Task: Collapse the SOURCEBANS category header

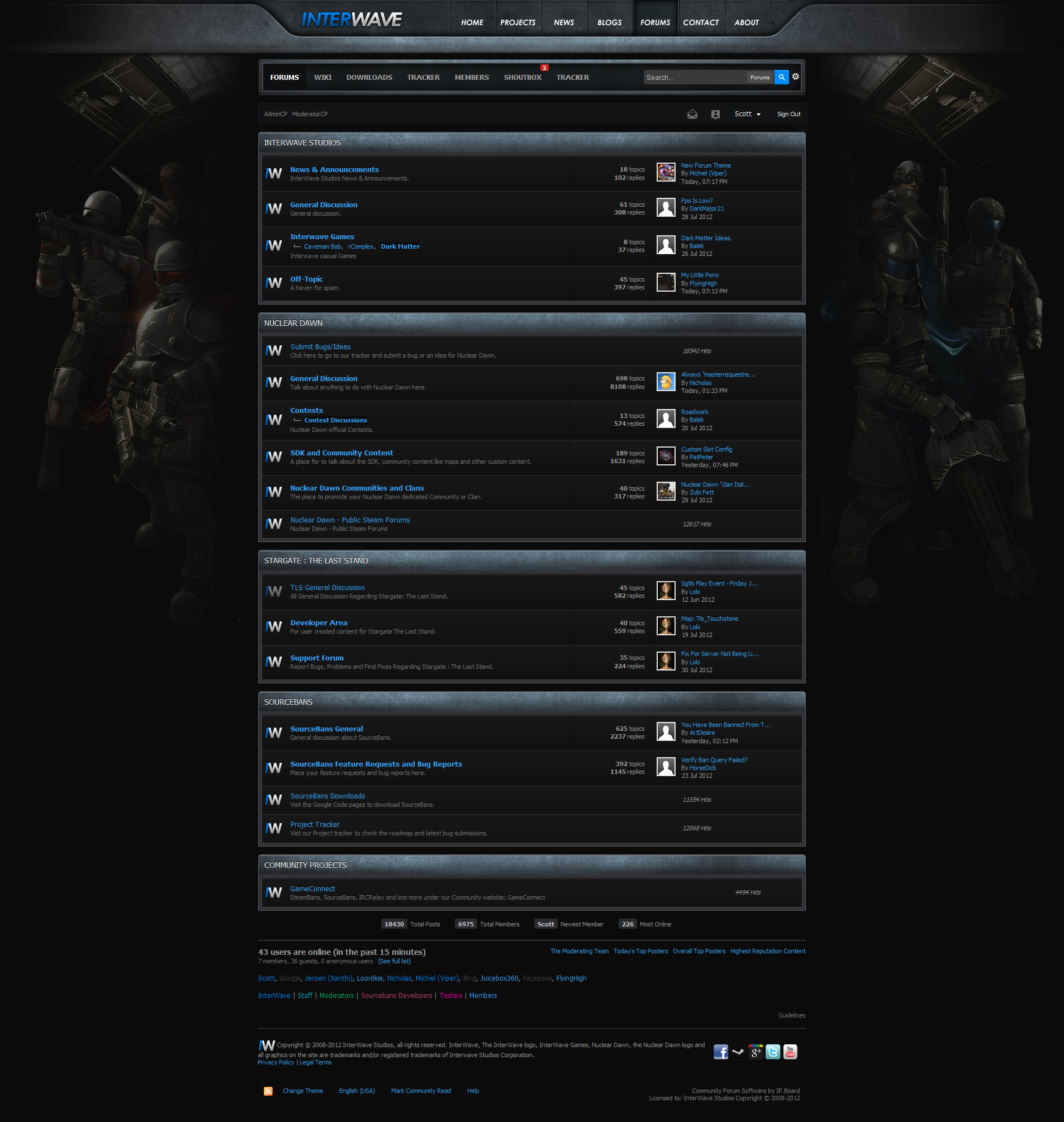Action: tap(531, 702)
